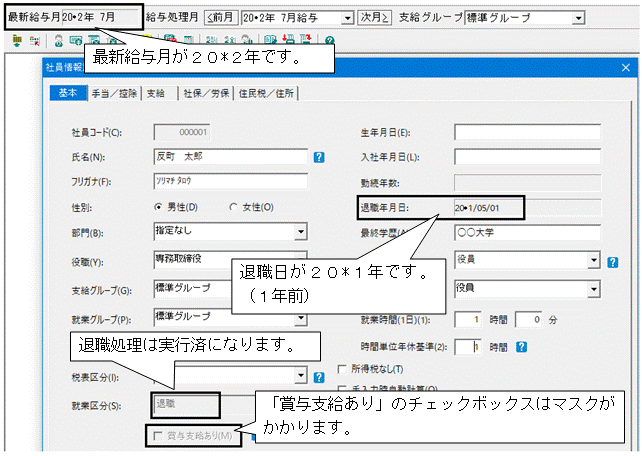
Task: Click the <前月 button
Action: (x=221, y=18)
